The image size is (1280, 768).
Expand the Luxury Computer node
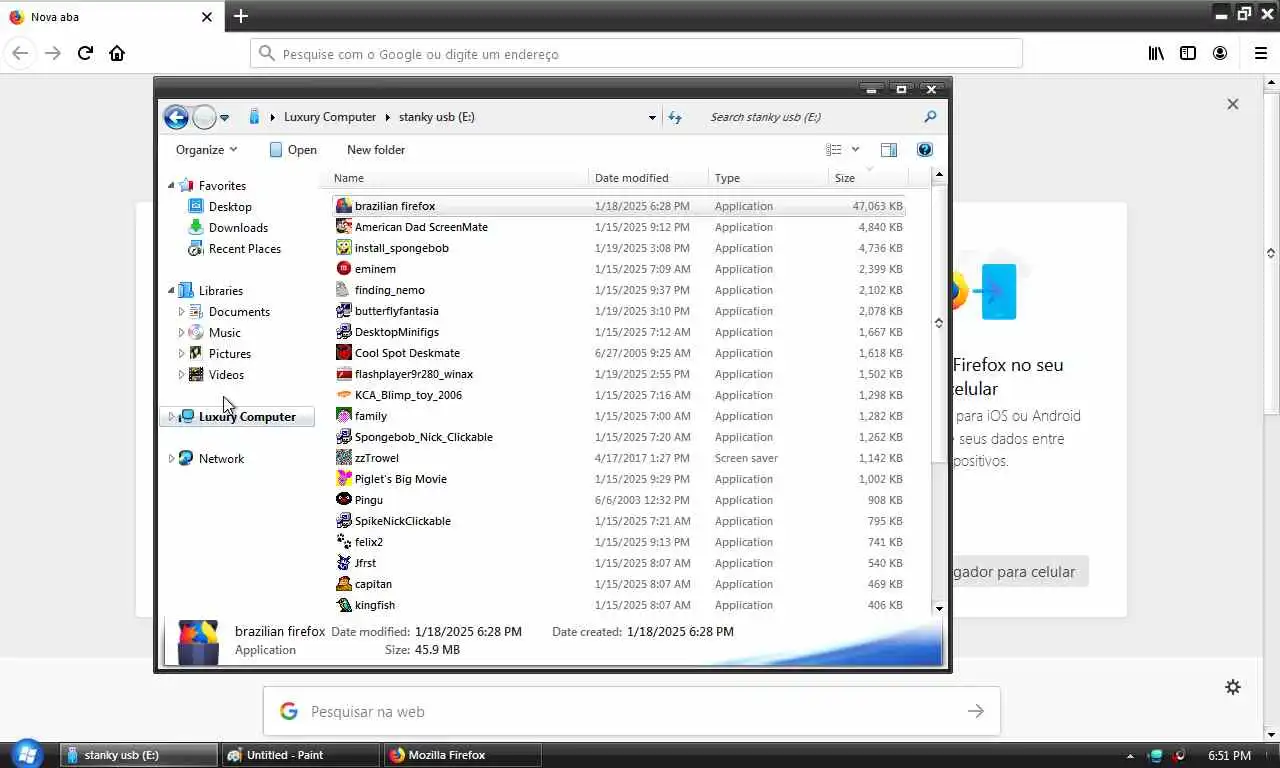171,417
